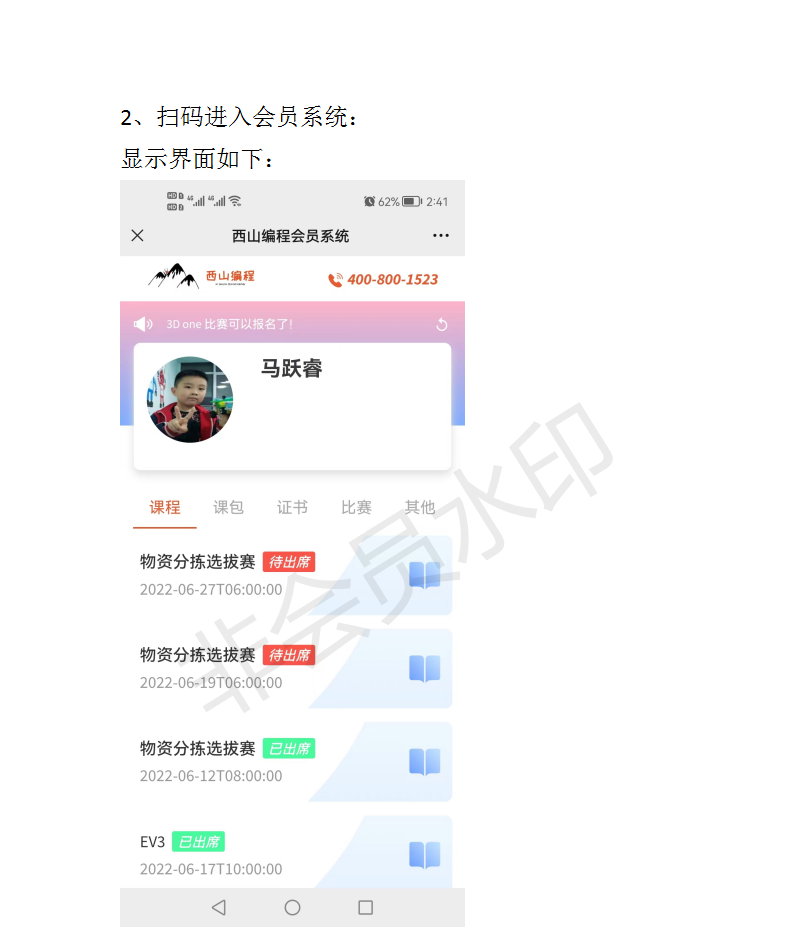Screen dimensions: 793x934
Task: Open book icon for 2022-06-19 course
Action: coord(425,668)
